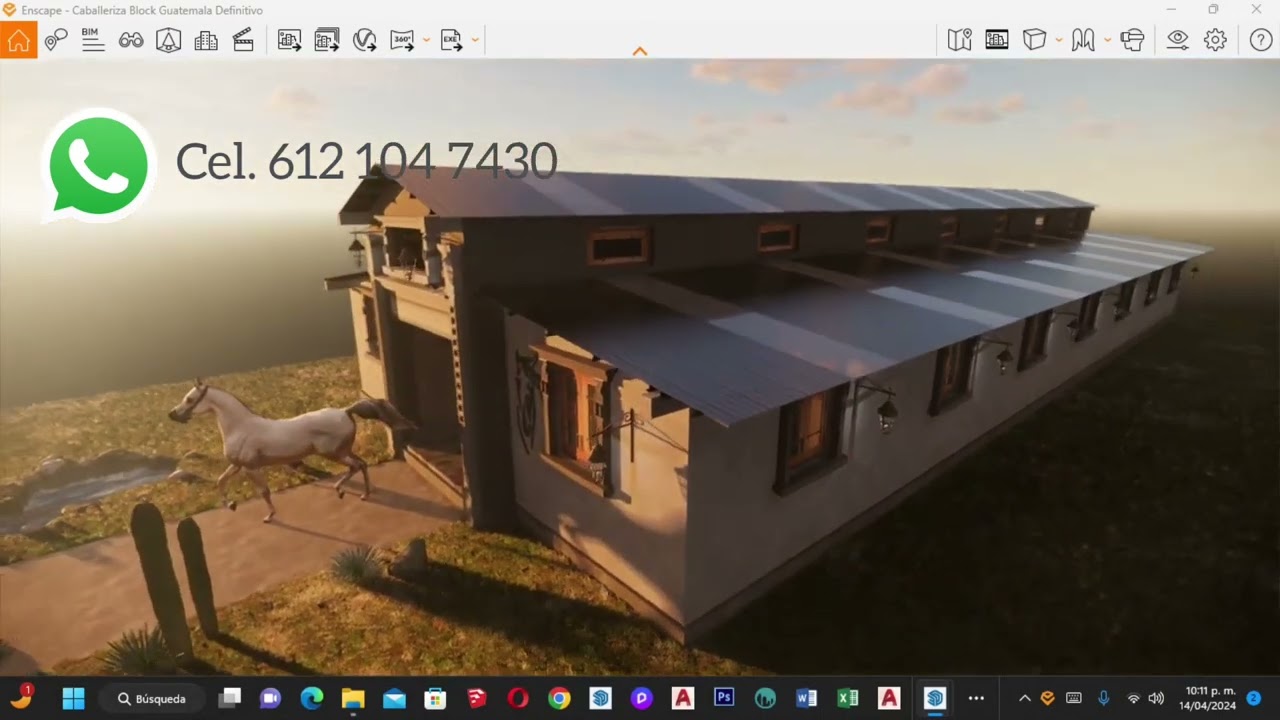This screenshot has height=720, width=1280.
Task: Export a screenshot render image
Action: click(x=289, y=40)
